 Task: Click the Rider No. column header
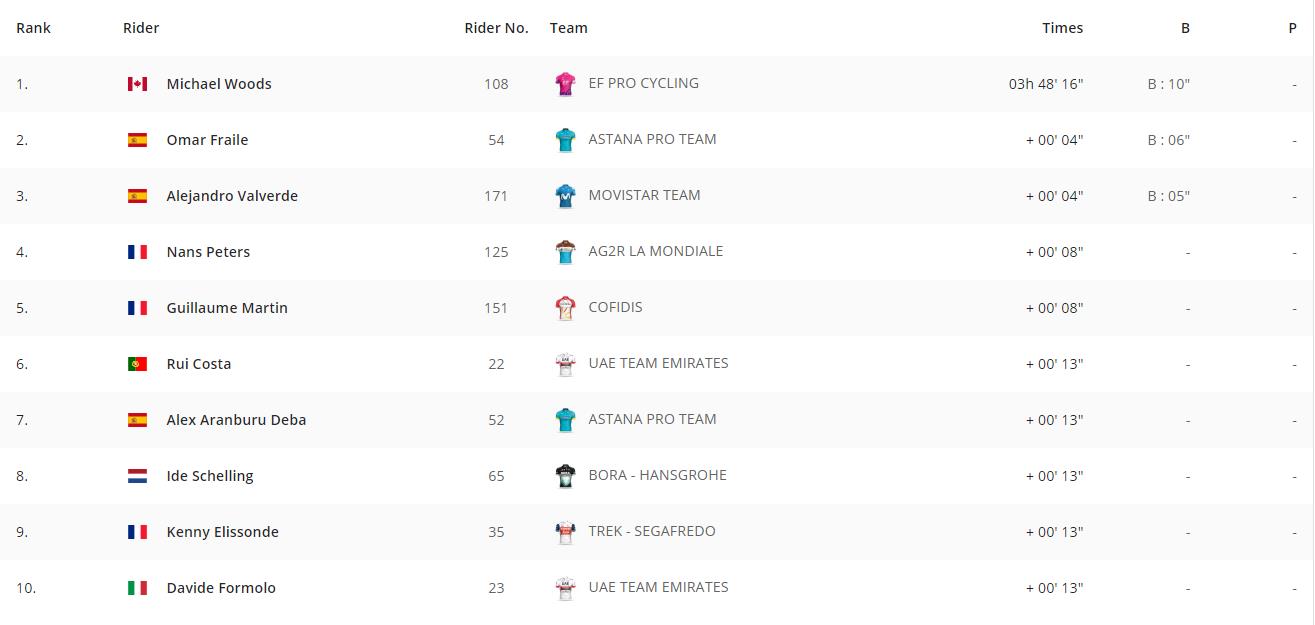(496, 28)
